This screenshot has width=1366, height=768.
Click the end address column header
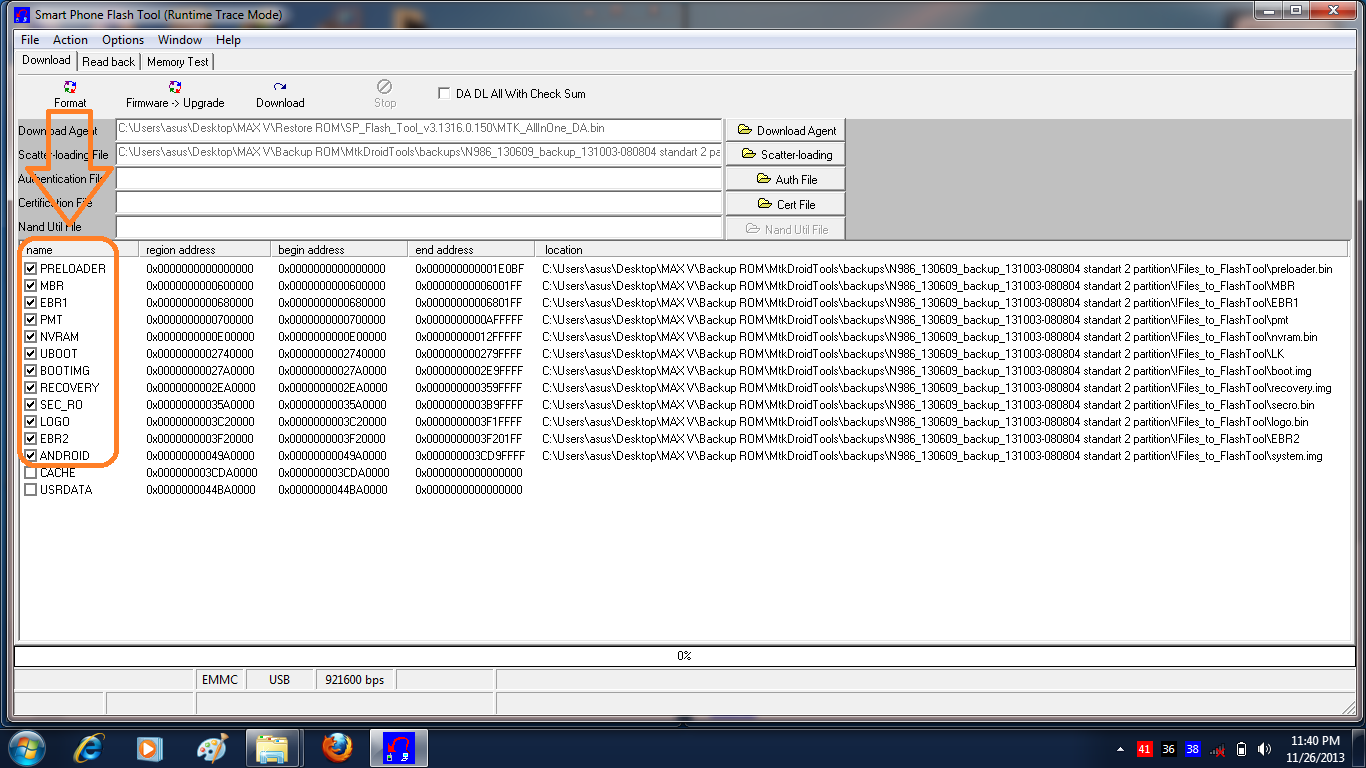click(x=471, y=249)
